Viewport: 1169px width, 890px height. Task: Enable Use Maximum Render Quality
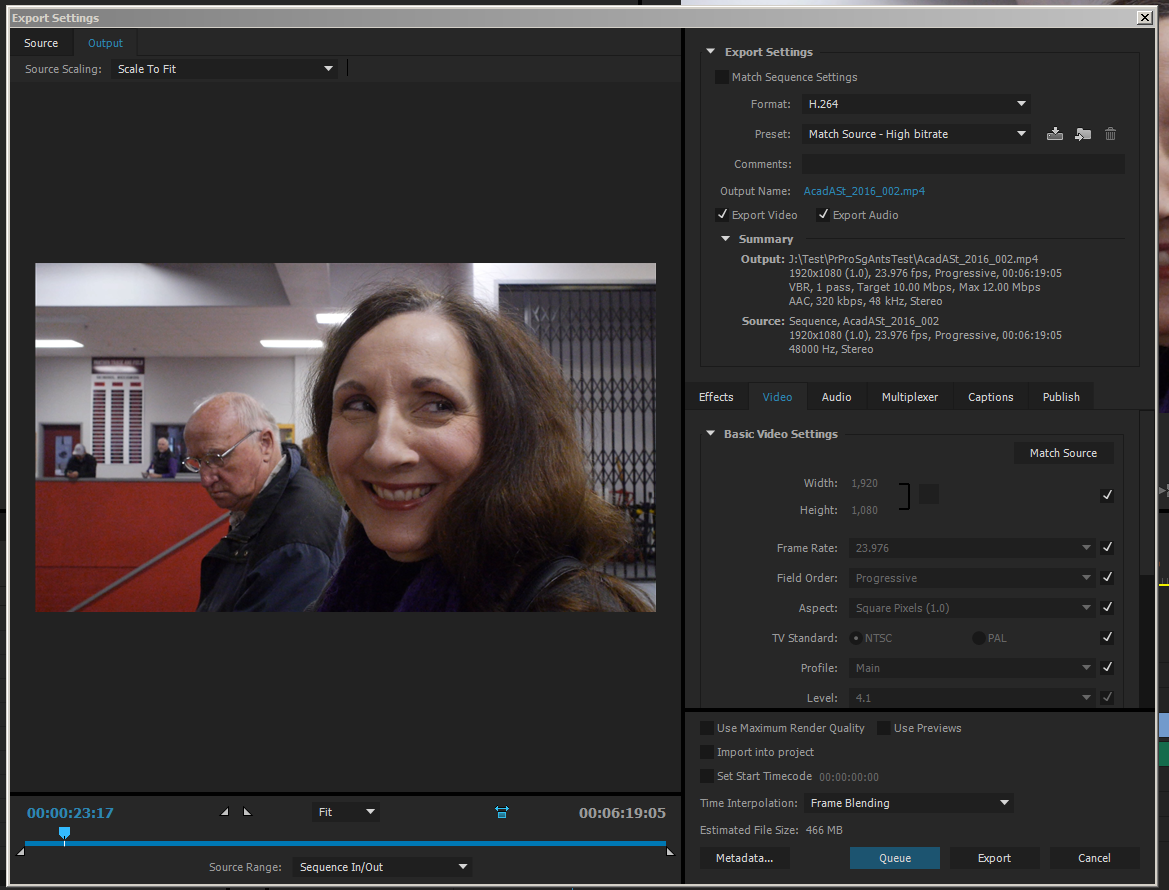708,728
